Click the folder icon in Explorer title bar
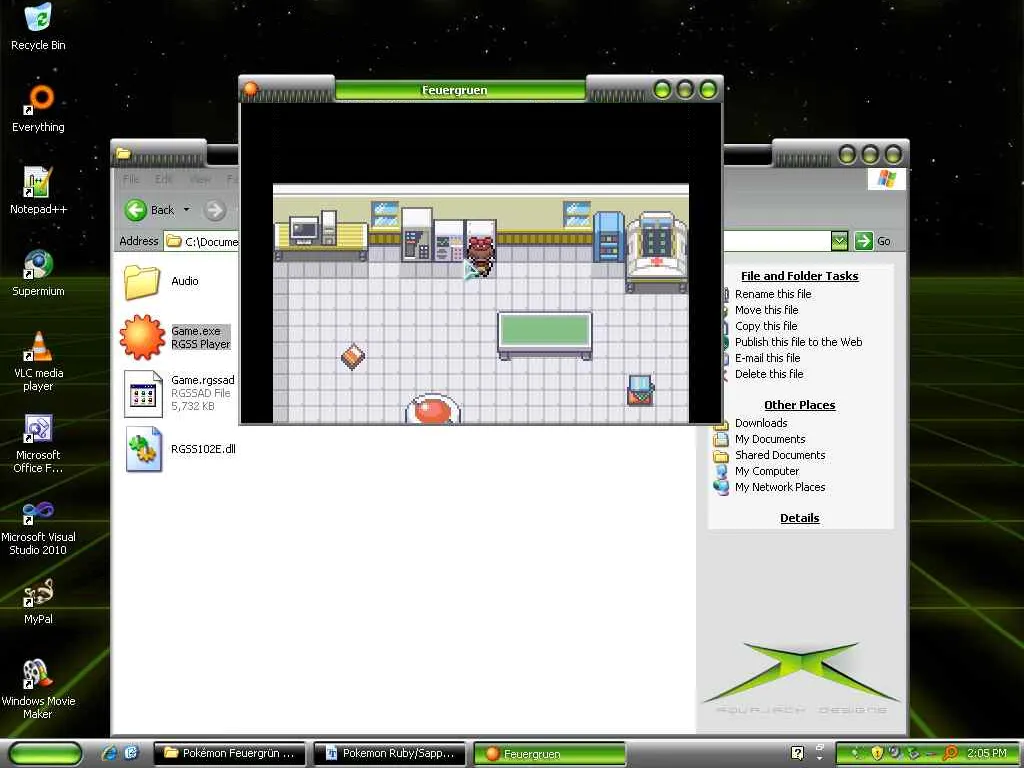The image size is (1024, 768). pyautogui.click(x=123, y=153)
